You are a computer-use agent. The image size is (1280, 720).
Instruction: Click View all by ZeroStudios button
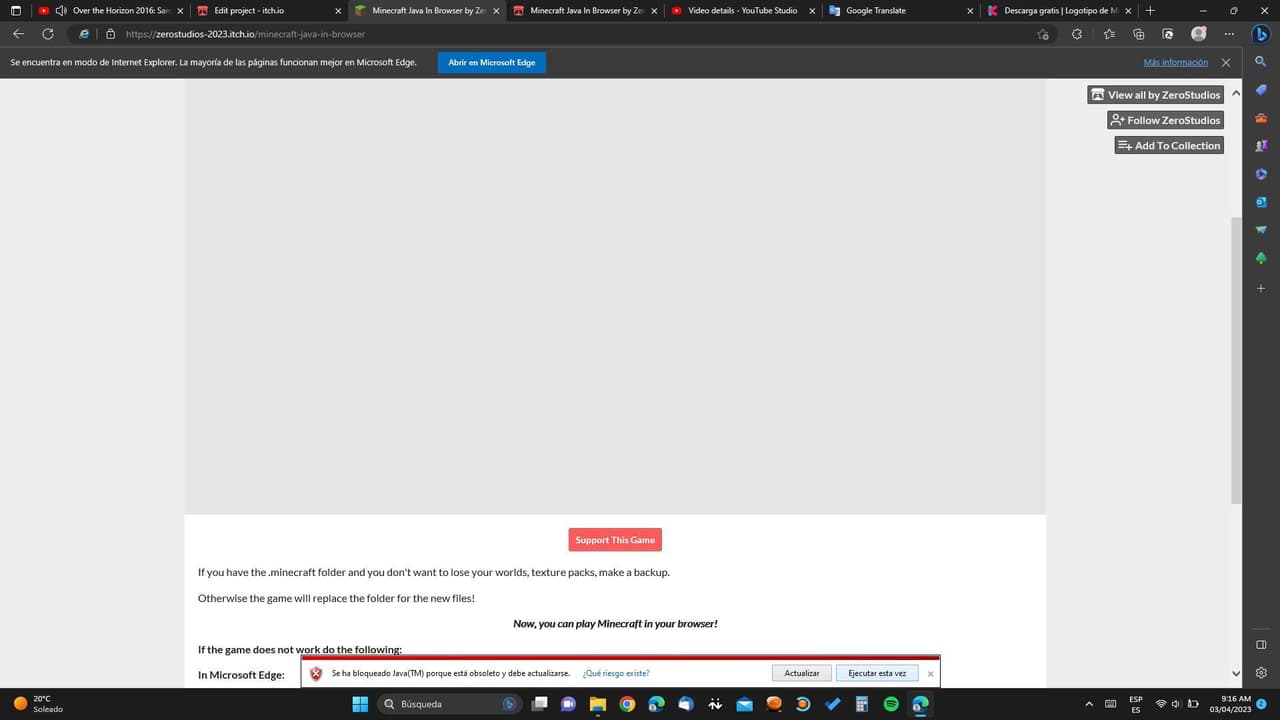coord(1156,95)
